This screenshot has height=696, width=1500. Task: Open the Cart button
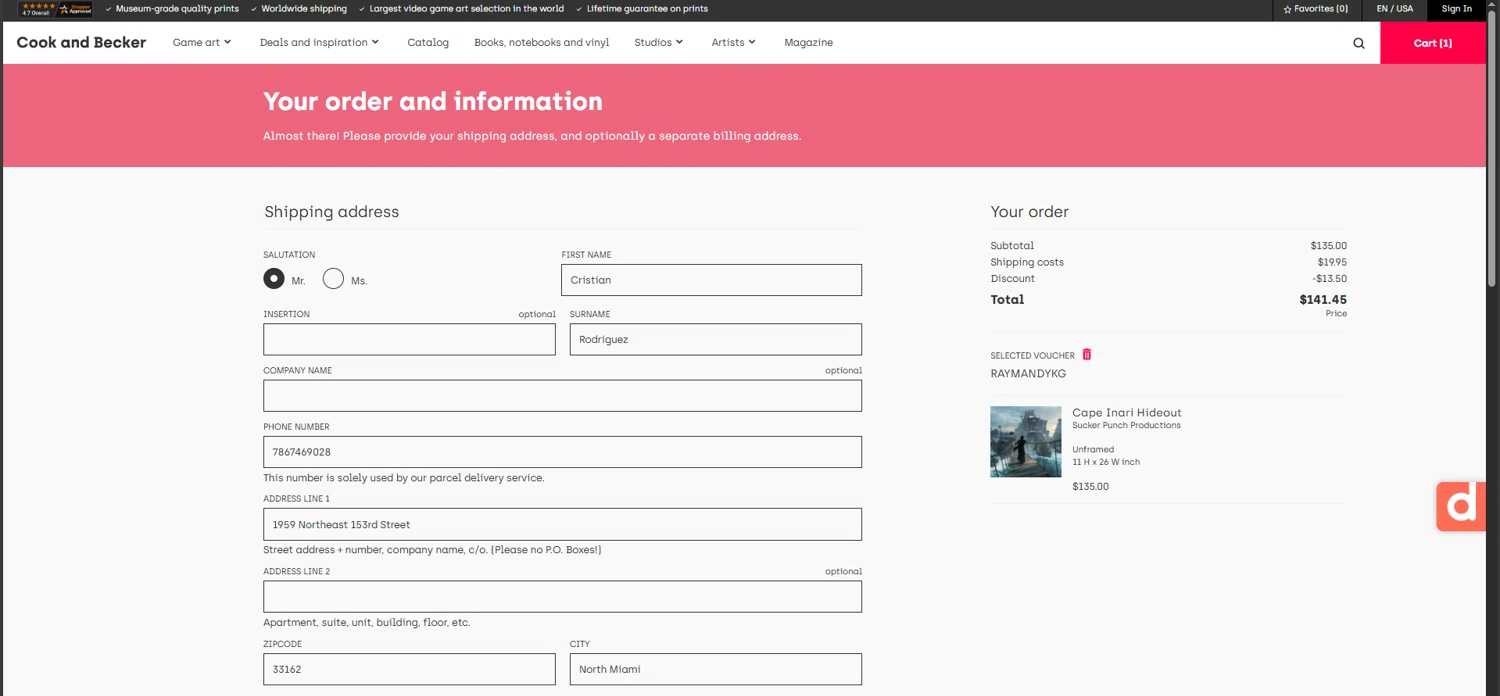(1432, 43)
